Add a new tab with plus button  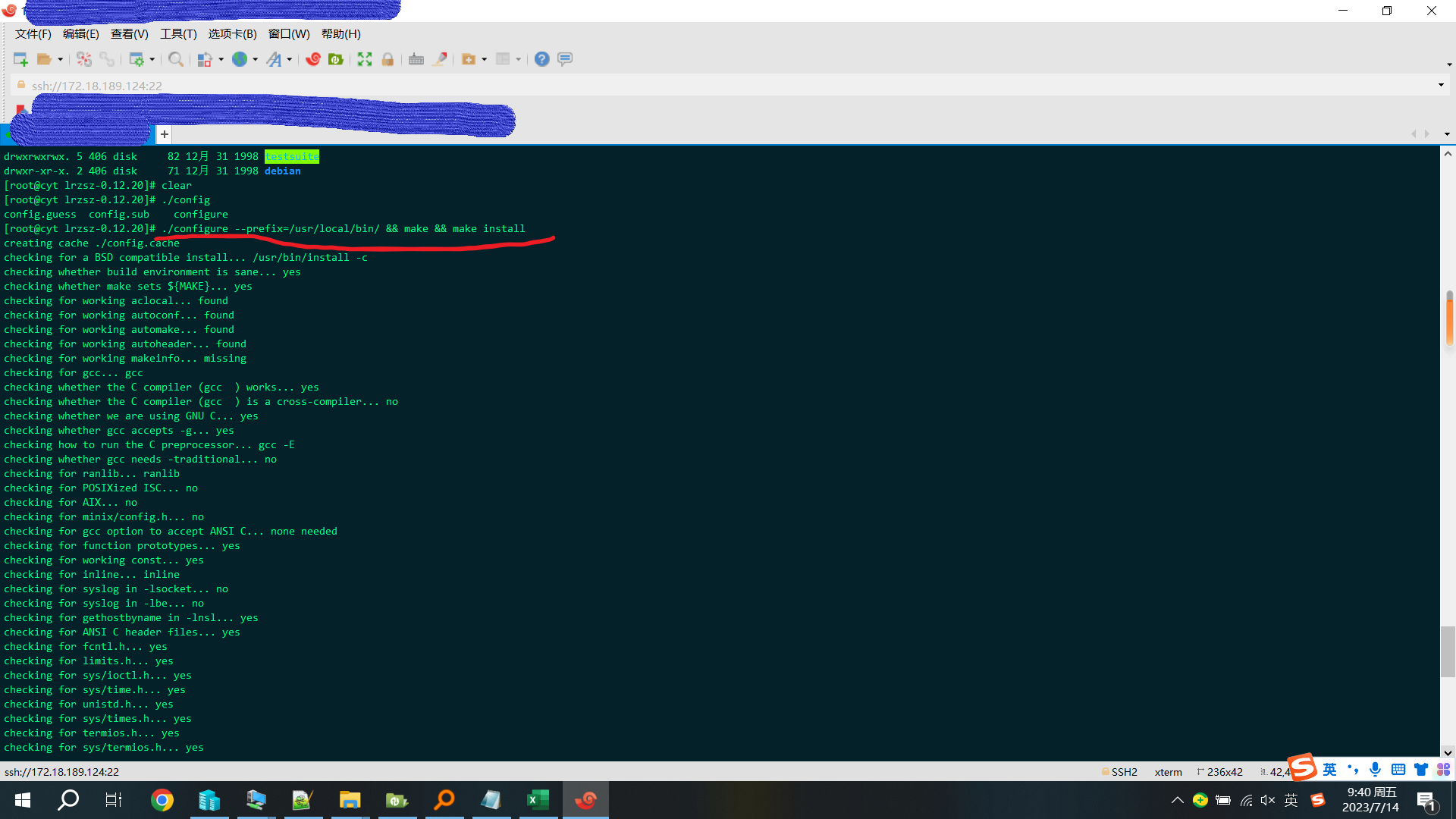(164, 134)
